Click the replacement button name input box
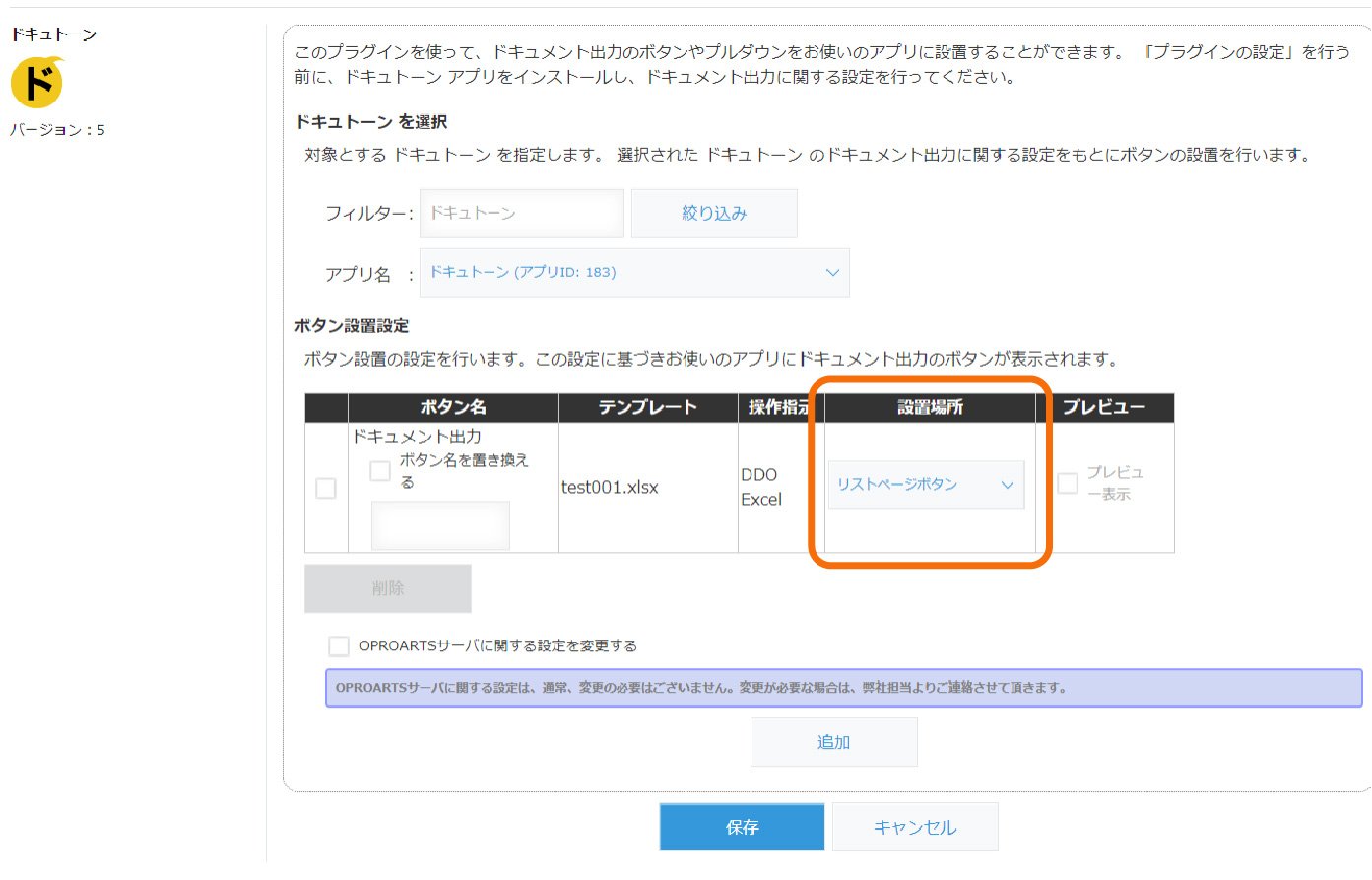Image resolution: width=1372 pixels, height=880 pixels. point(440,525)
